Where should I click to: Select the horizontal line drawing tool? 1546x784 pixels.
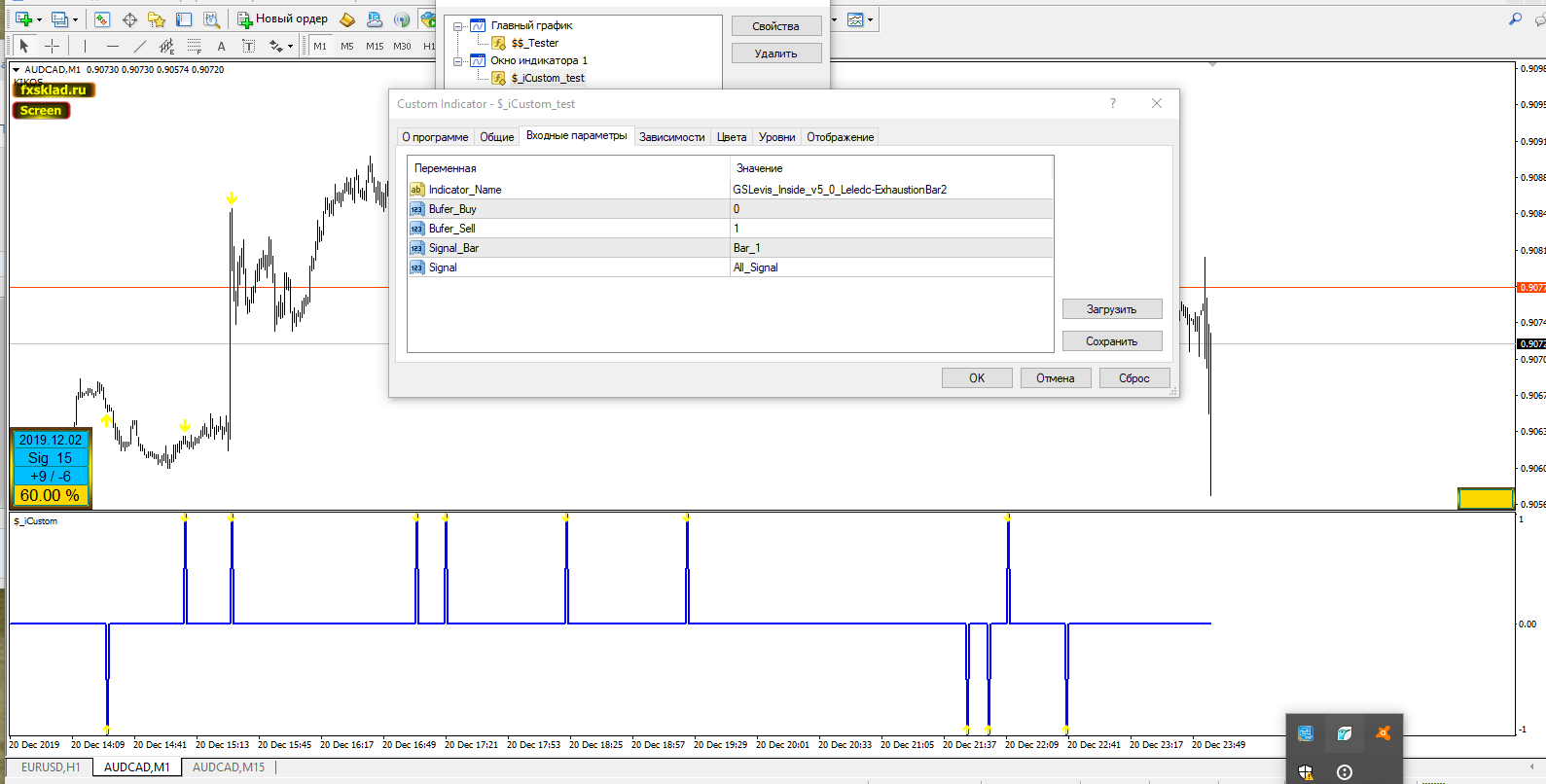[x=113, y=46]
